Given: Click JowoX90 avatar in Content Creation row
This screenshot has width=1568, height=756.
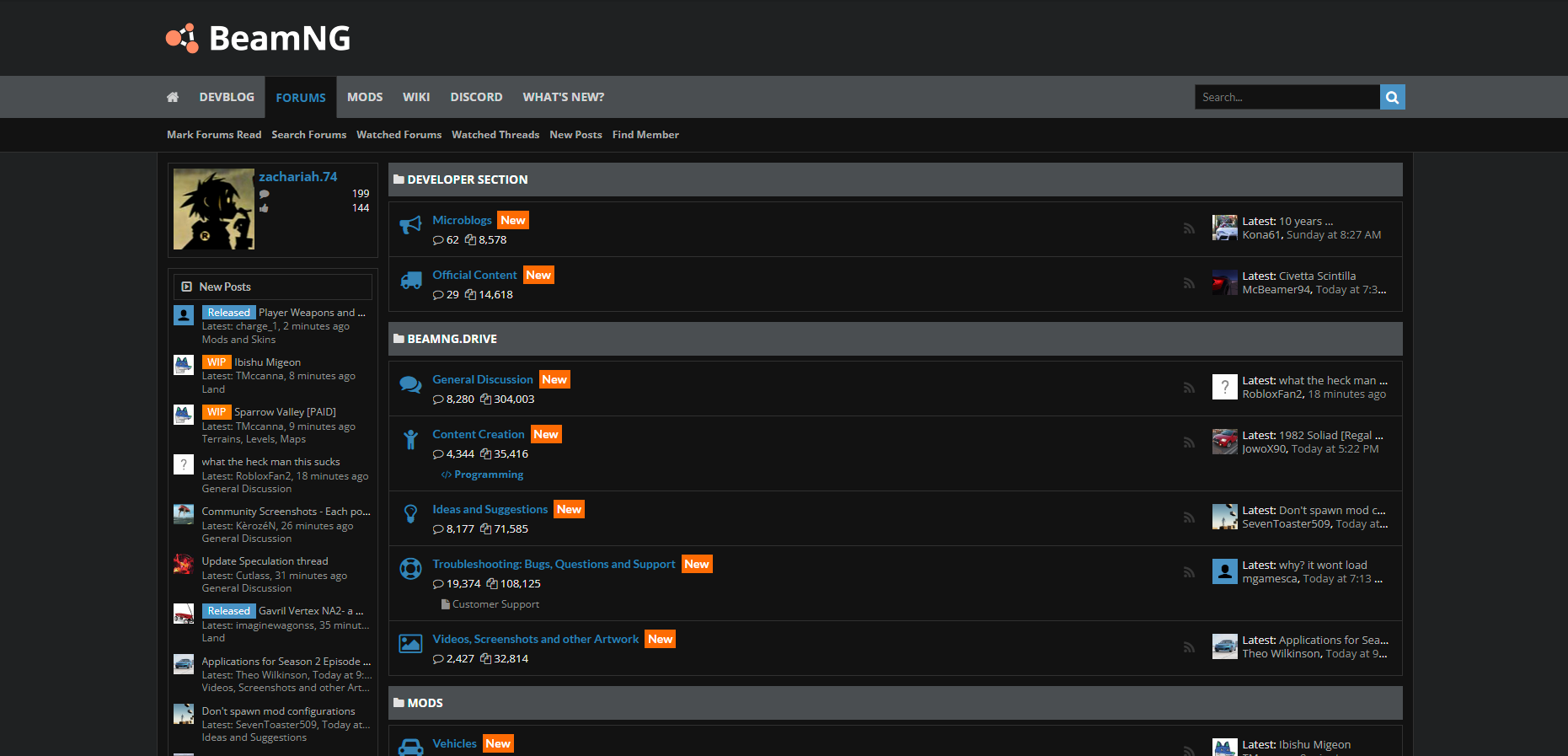Looking at the screenshot, I should (x=1225, y=442).
